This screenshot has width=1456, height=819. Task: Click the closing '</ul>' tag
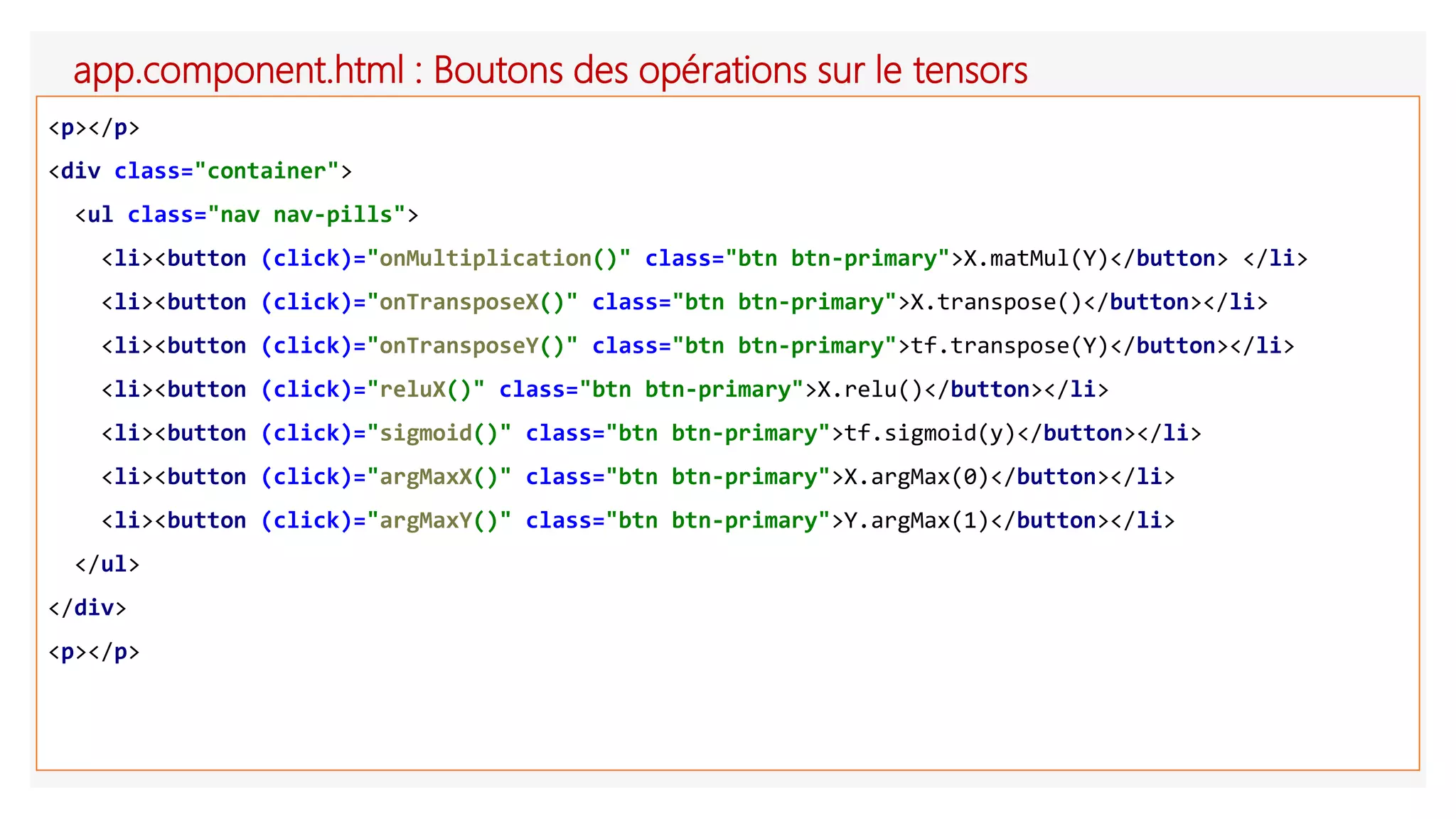tap(107, 564)
